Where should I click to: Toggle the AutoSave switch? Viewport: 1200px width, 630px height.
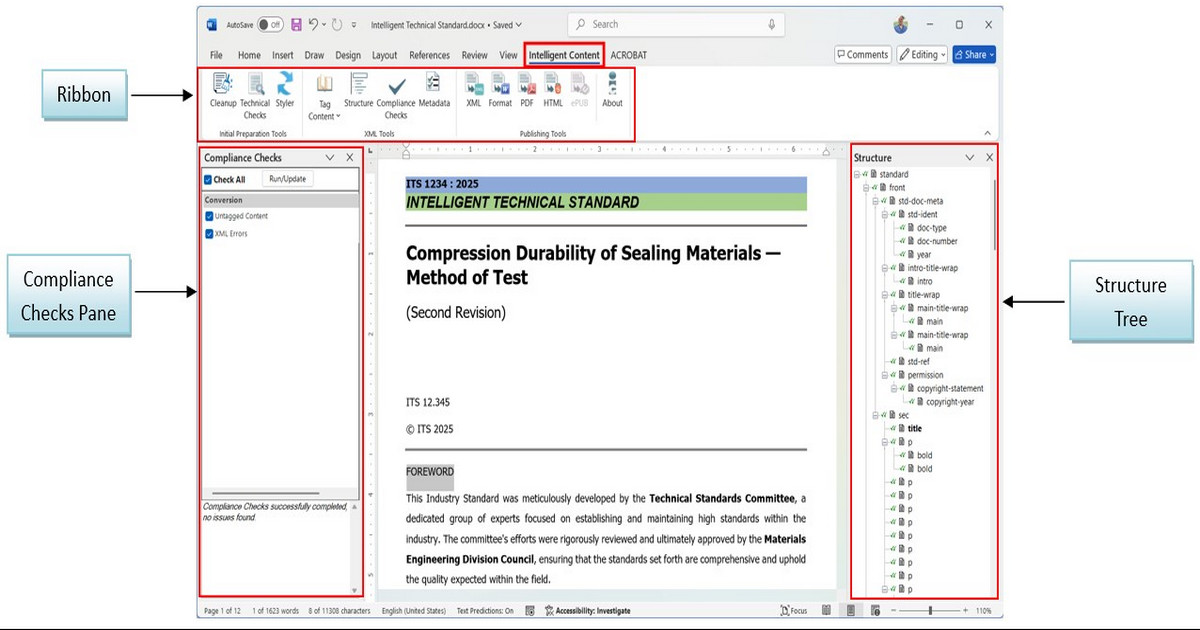click(x=269, y=24)
